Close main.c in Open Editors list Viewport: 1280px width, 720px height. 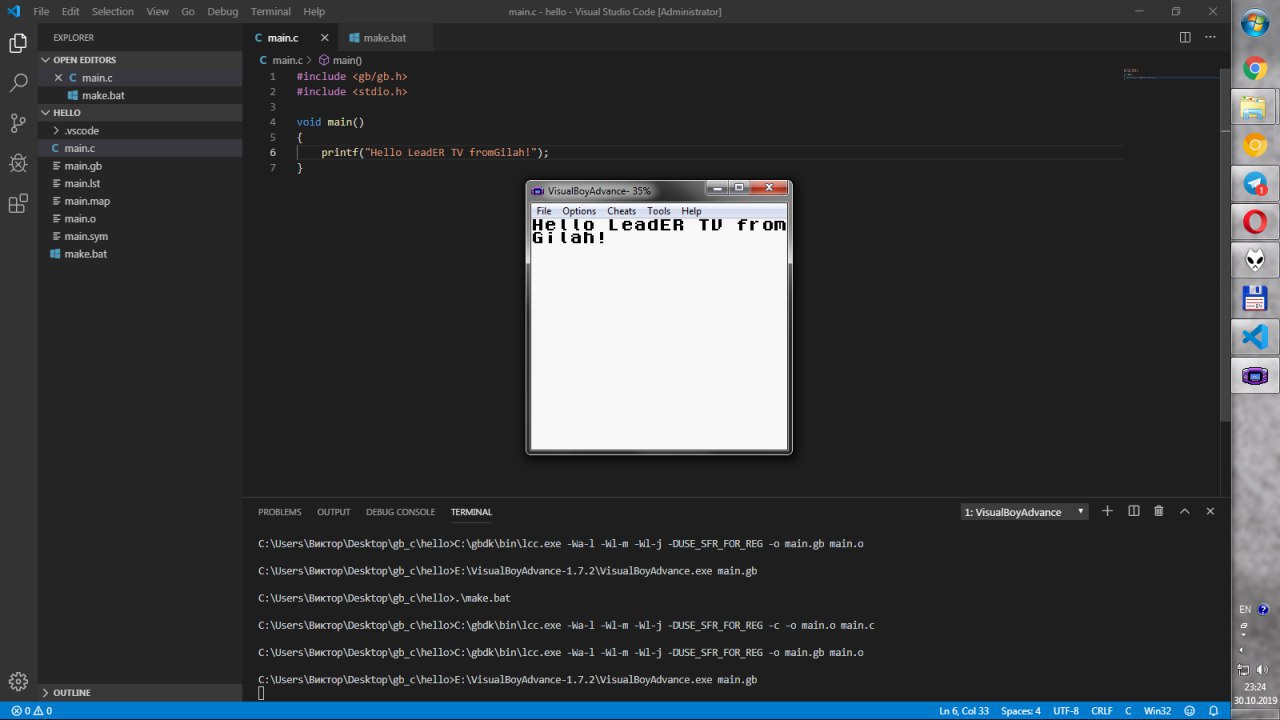(58, 78)
